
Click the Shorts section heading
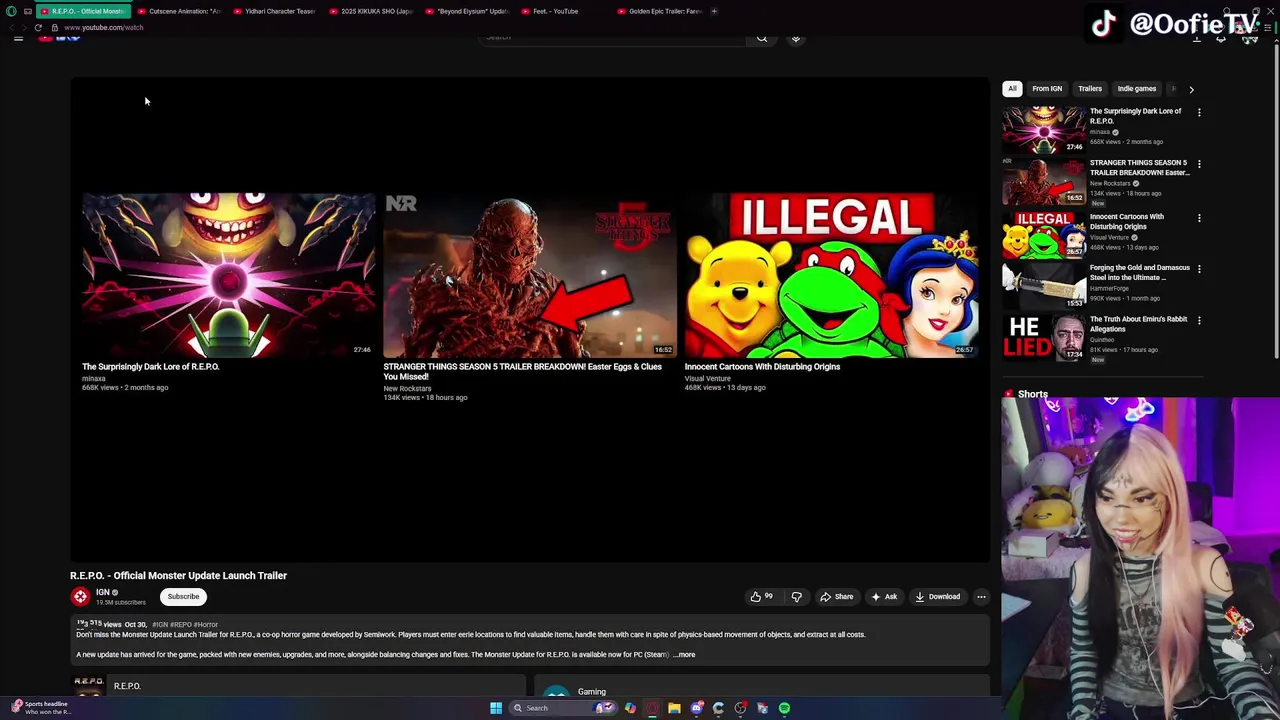[x=1033, y=395]
